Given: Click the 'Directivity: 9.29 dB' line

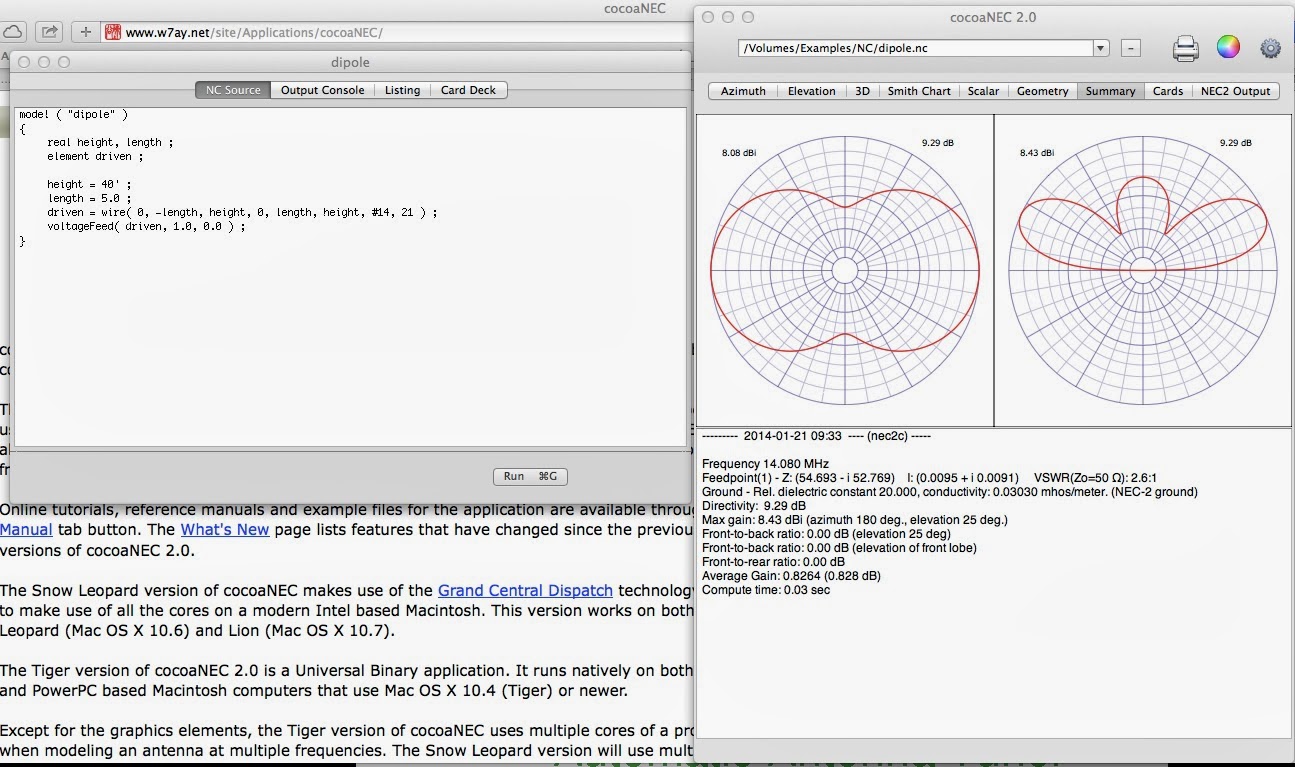Looking at the screenshot, I should (754, 506).
